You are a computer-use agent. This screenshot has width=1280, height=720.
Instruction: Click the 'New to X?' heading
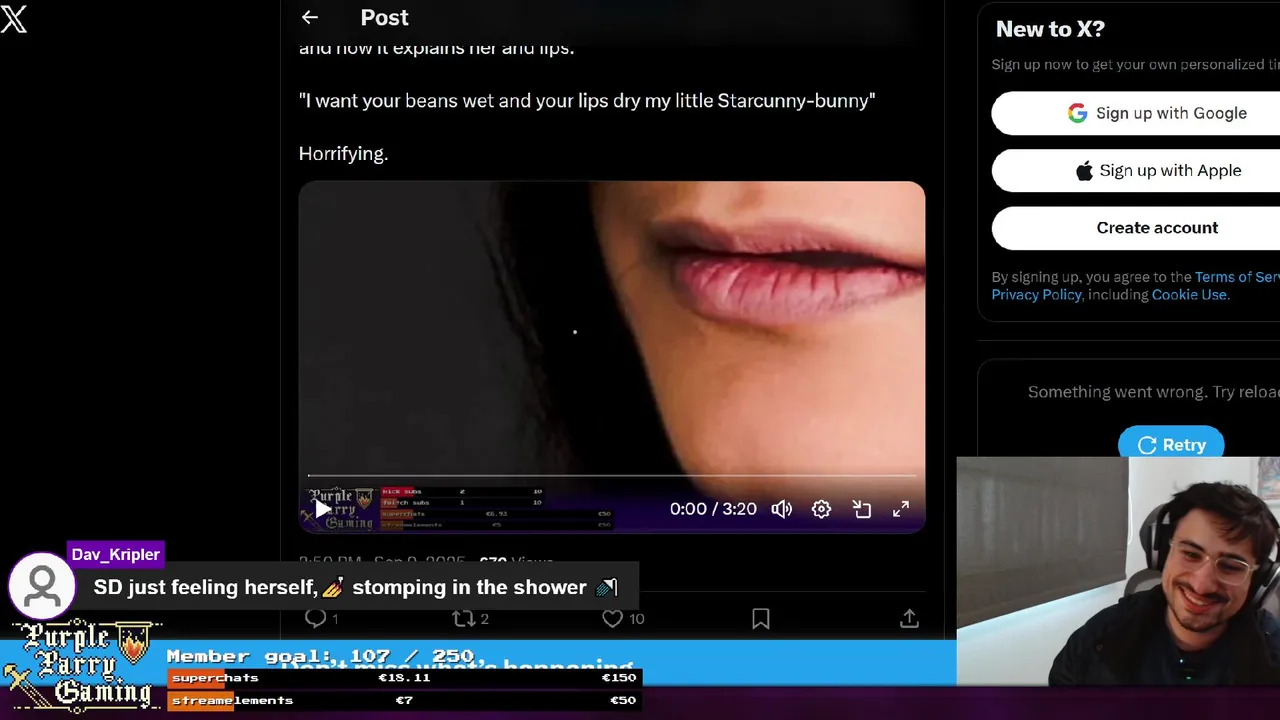click(1050, 29)
